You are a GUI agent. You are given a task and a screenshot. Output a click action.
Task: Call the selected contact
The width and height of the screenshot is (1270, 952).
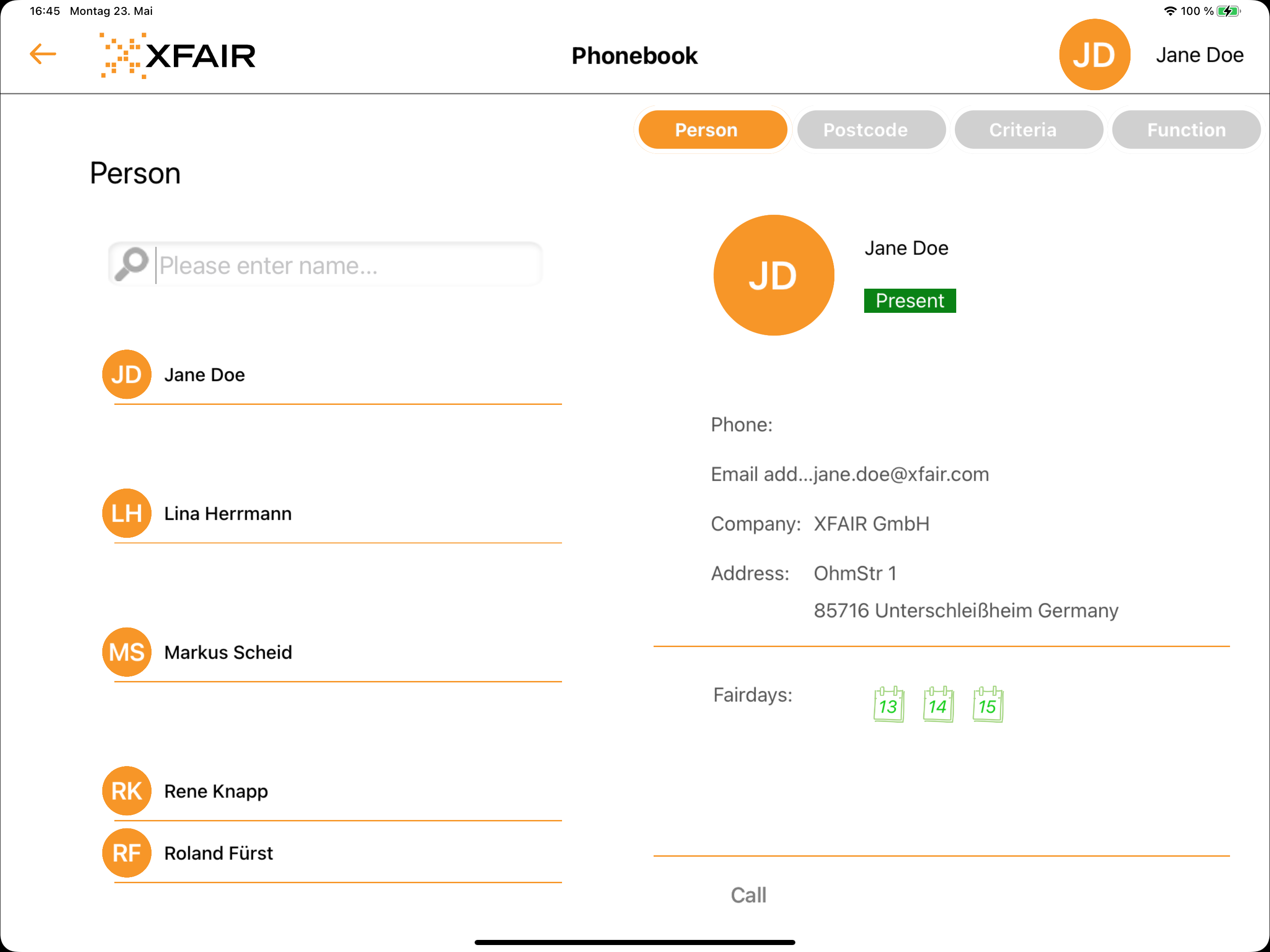(x=748, y=895)
